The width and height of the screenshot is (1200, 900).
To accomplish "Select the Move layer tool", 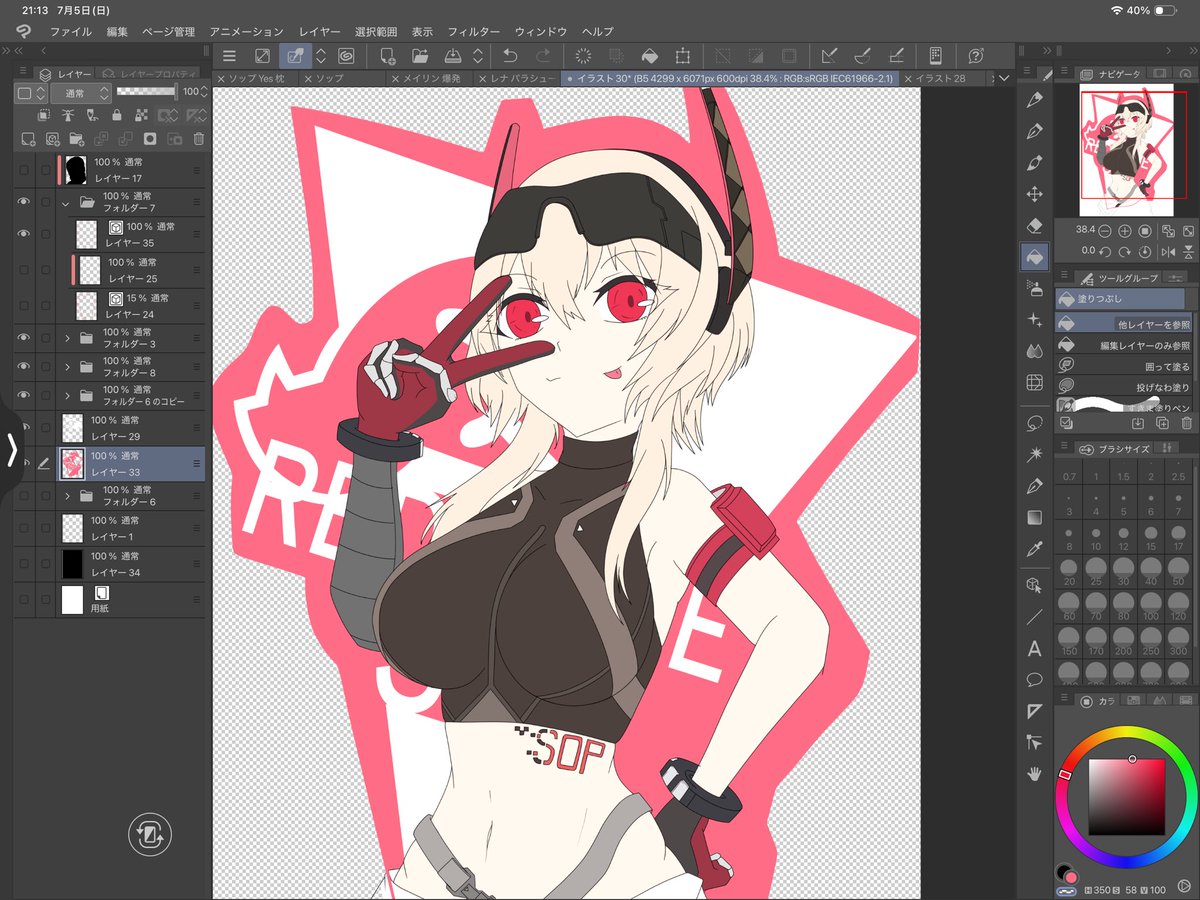I will click(x=1035, y=194).
